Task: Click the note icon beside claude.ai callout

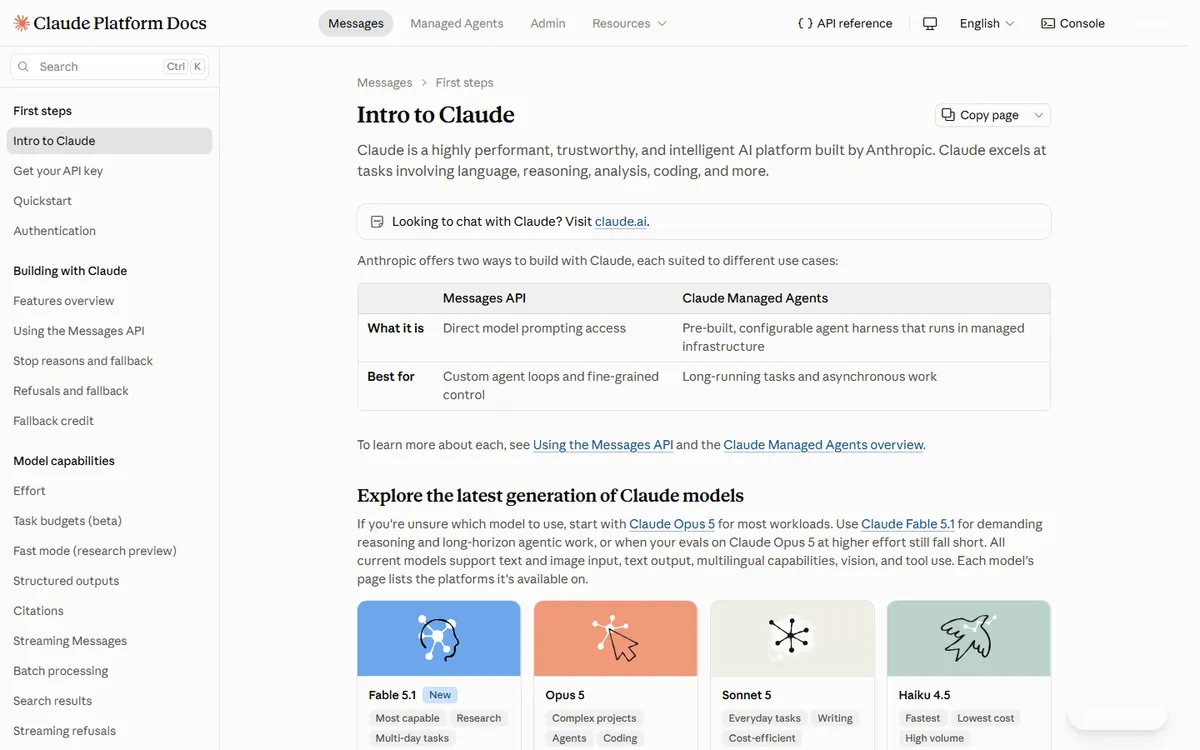Action: tap(377, 222)
